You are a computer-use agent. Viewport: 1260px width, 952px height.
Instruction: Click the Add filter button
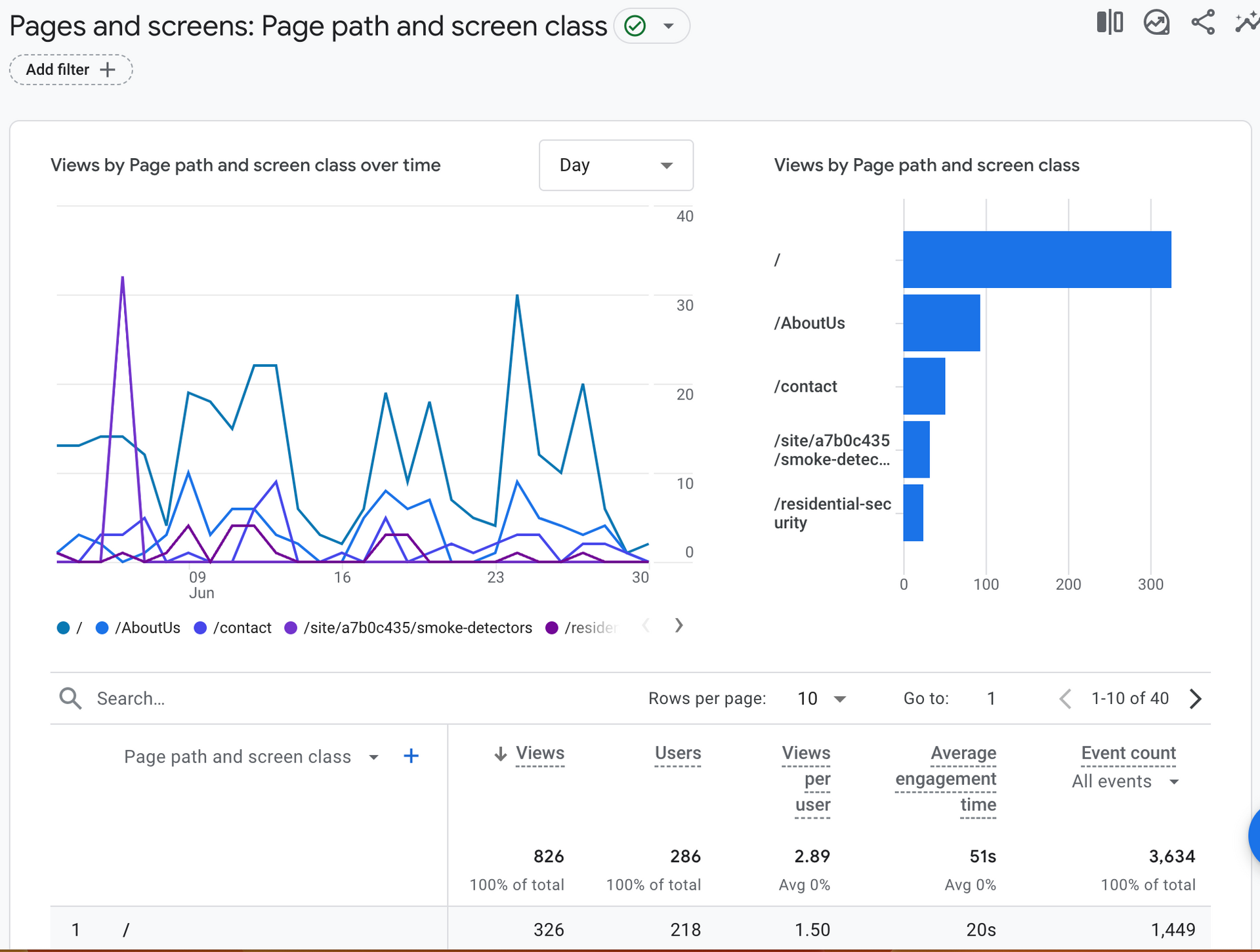(70, 70)
